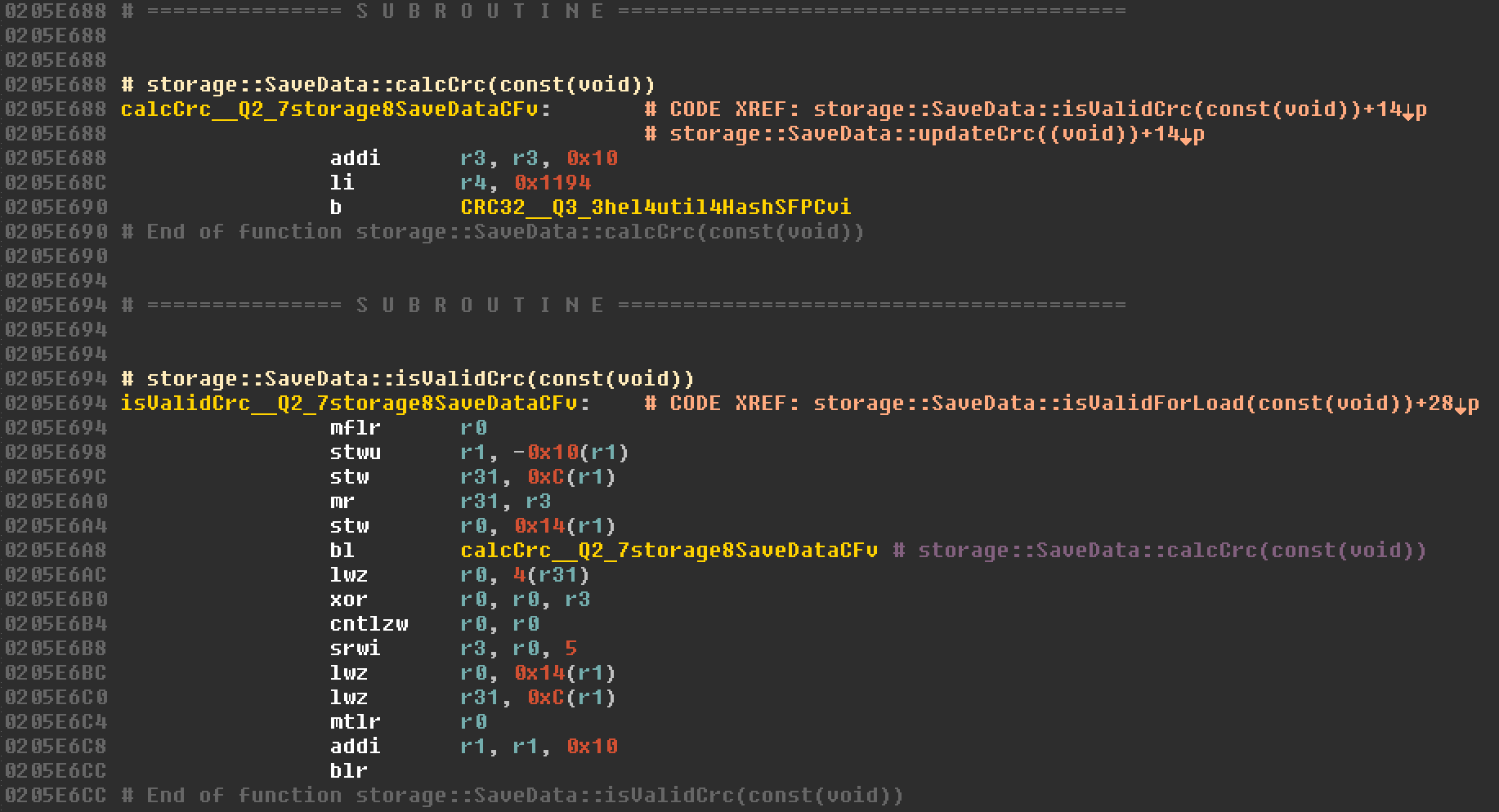Select the srwi instruction mnemonic

click(x=356, y=649)
